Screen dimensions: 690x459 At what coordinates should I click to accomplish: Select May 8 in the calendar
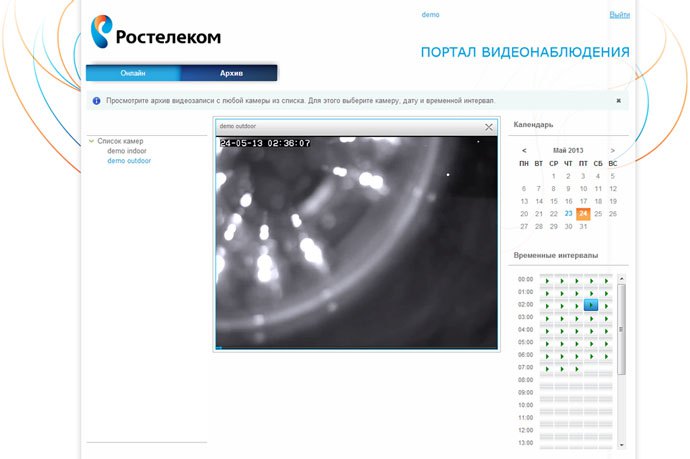554,189
